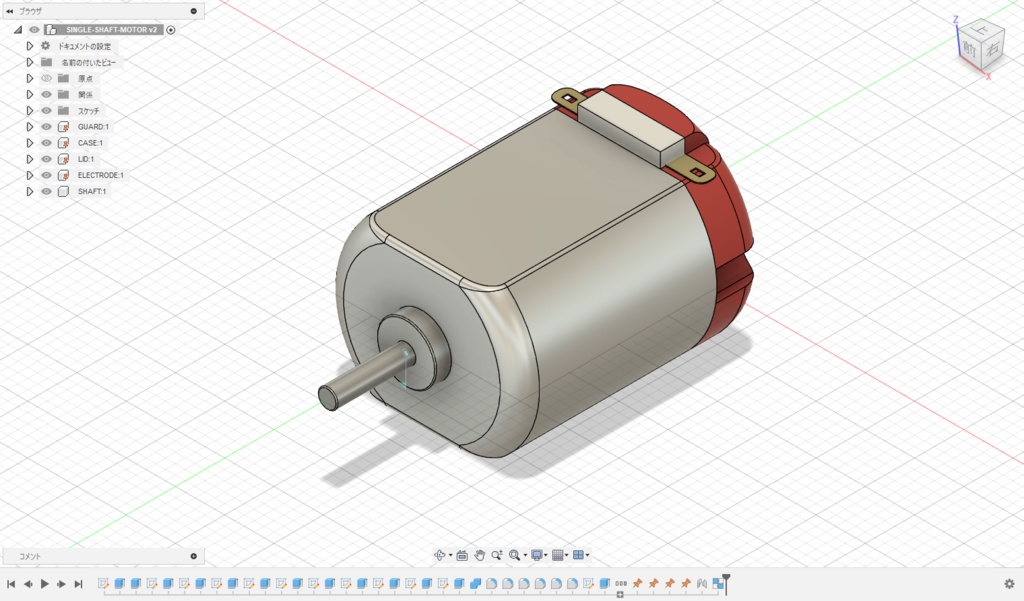The image size is (1024, 601).
Task: Hide the スケッチ sketches folder
Action: (46, 110)
